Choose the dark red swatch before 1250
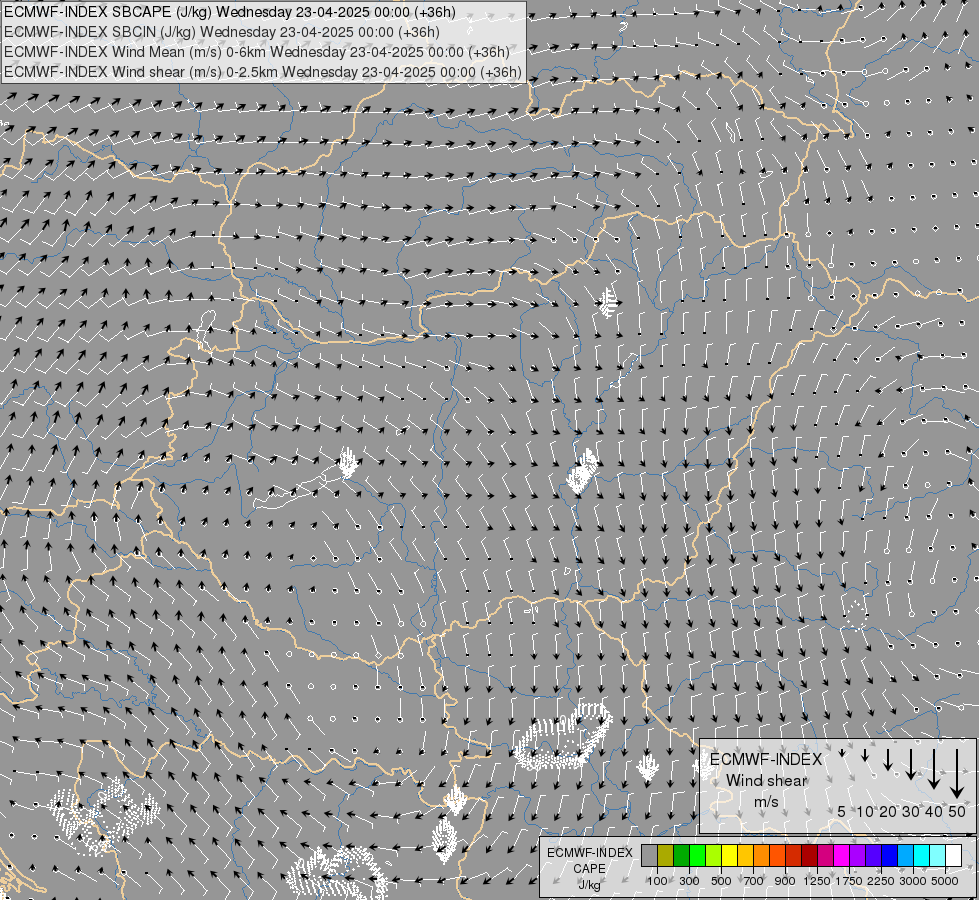 click(x=810, y=855)
